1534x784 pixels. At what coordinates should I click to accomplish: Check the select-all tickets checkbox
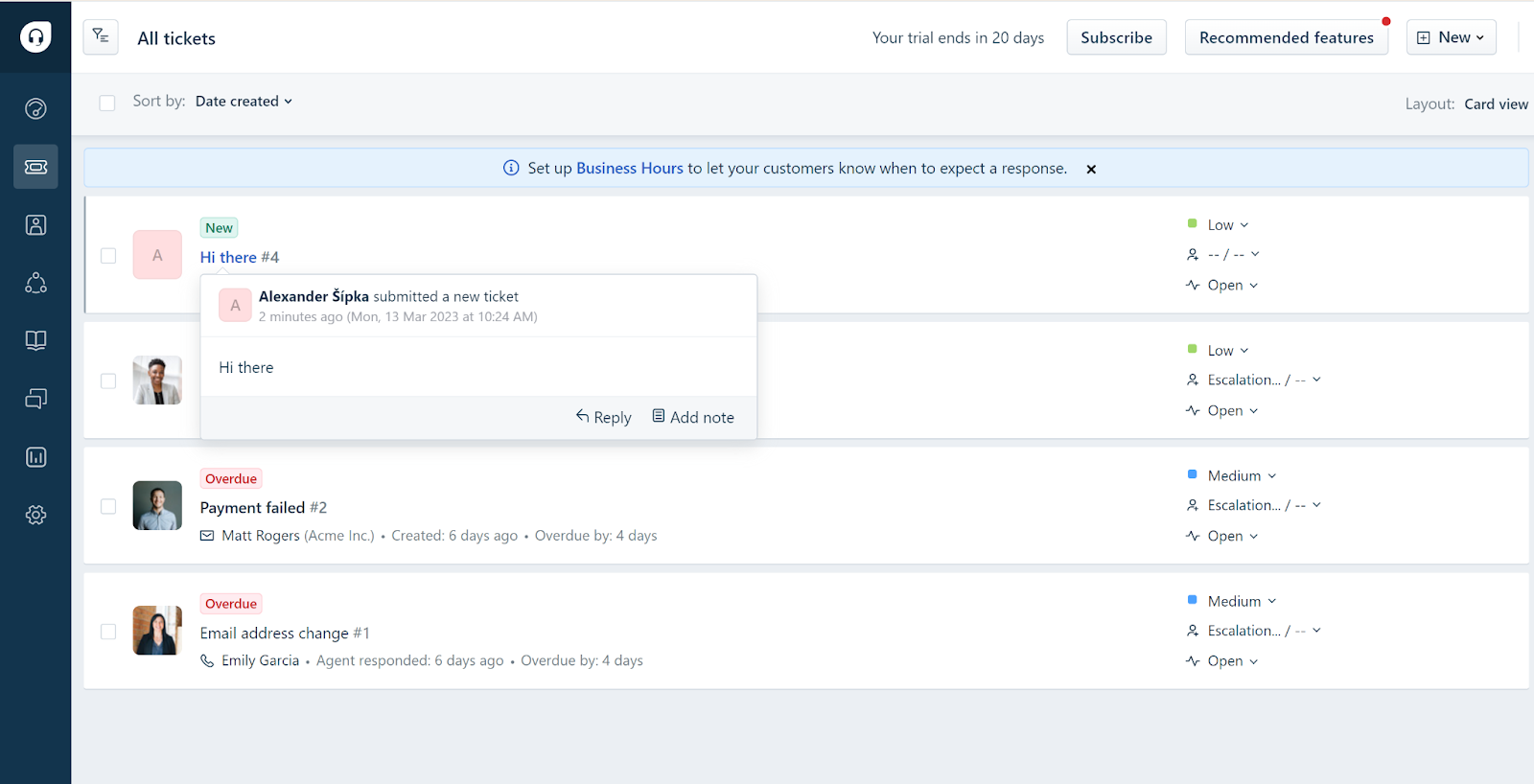coord(107,103)
